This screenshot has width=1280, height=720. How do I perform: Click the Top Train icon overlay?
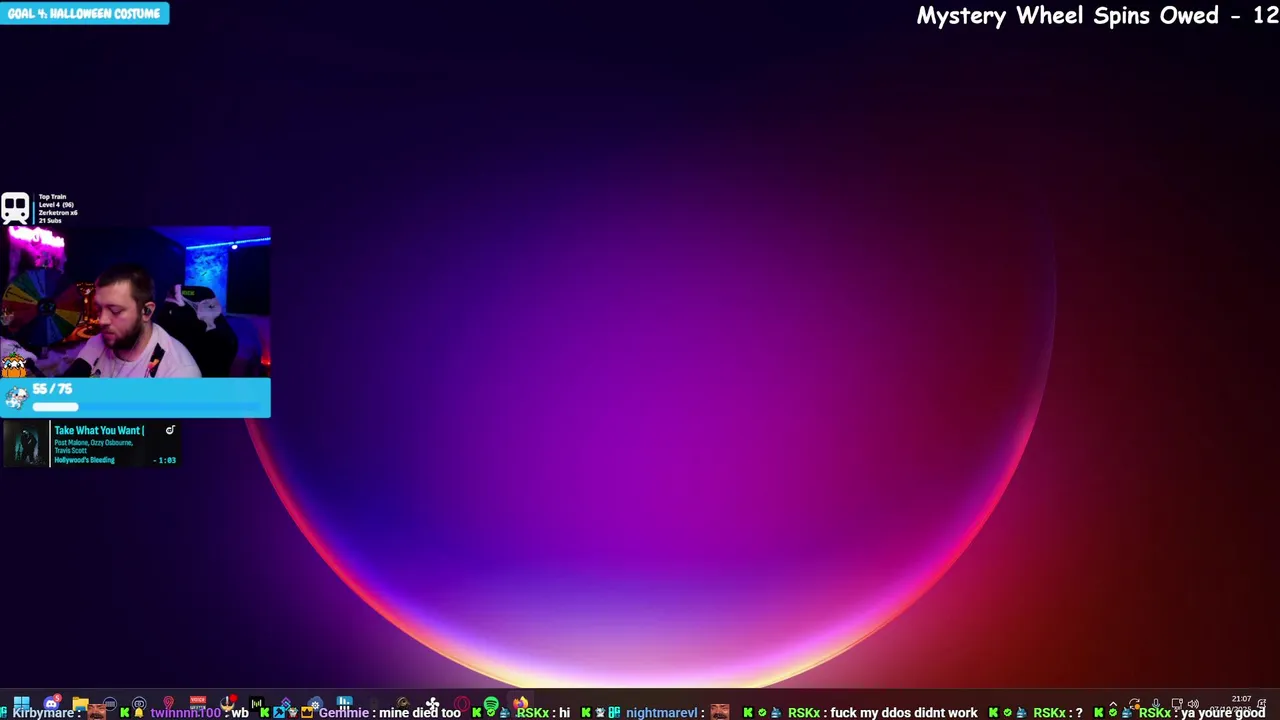[15, 208]
